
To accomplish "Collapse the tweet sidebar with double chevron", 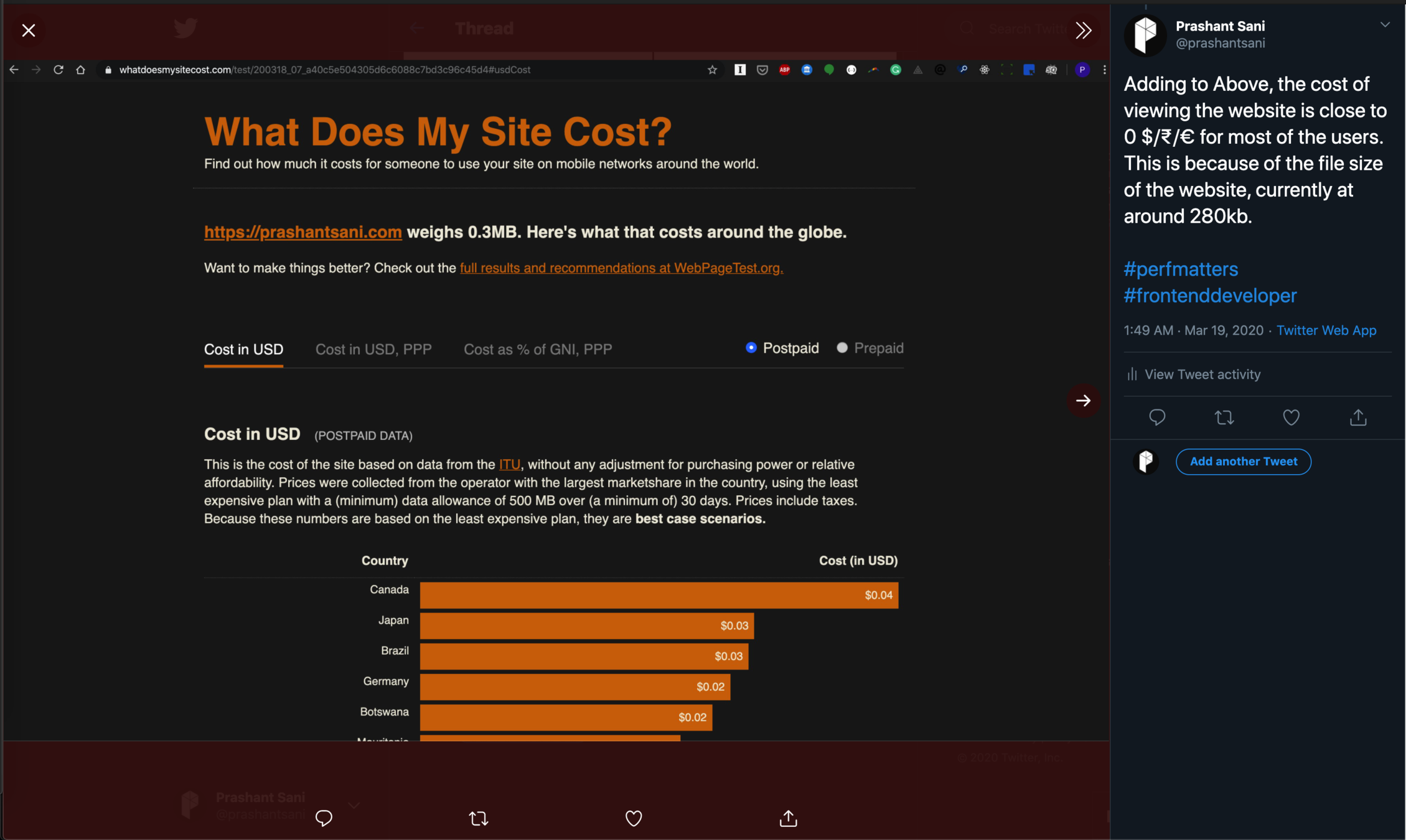I will [x=1083, y=30].
